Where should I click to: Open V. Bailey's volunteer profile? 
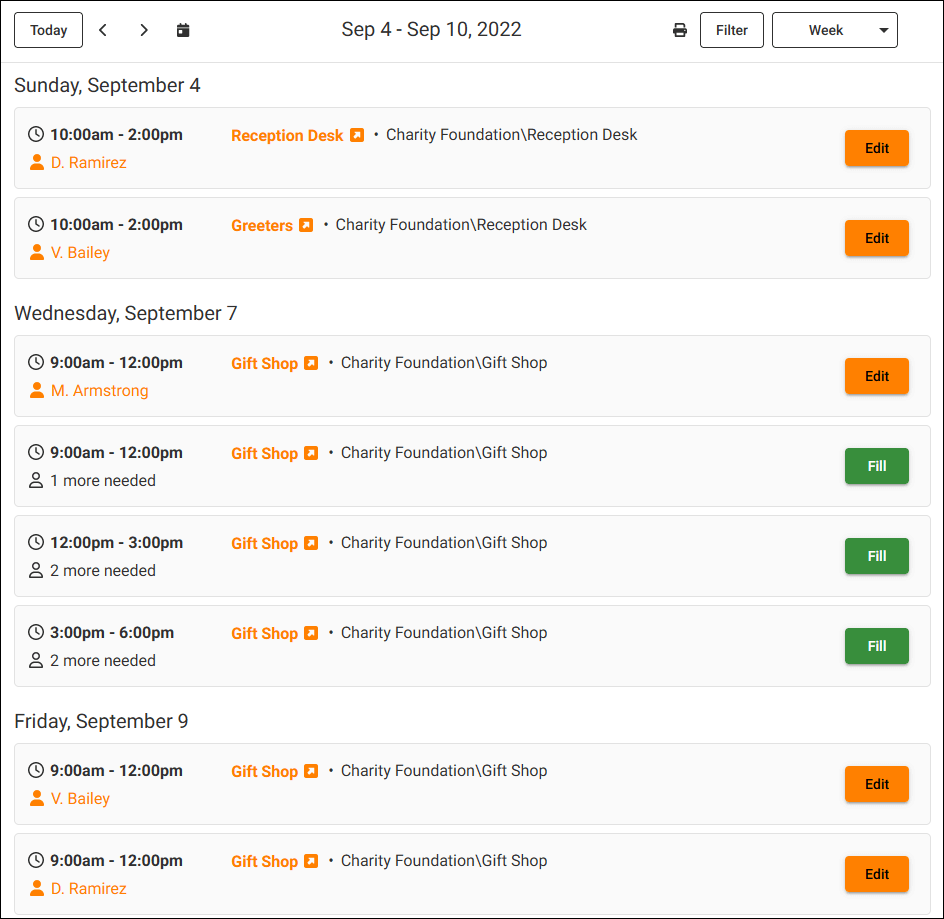point(80,252)
